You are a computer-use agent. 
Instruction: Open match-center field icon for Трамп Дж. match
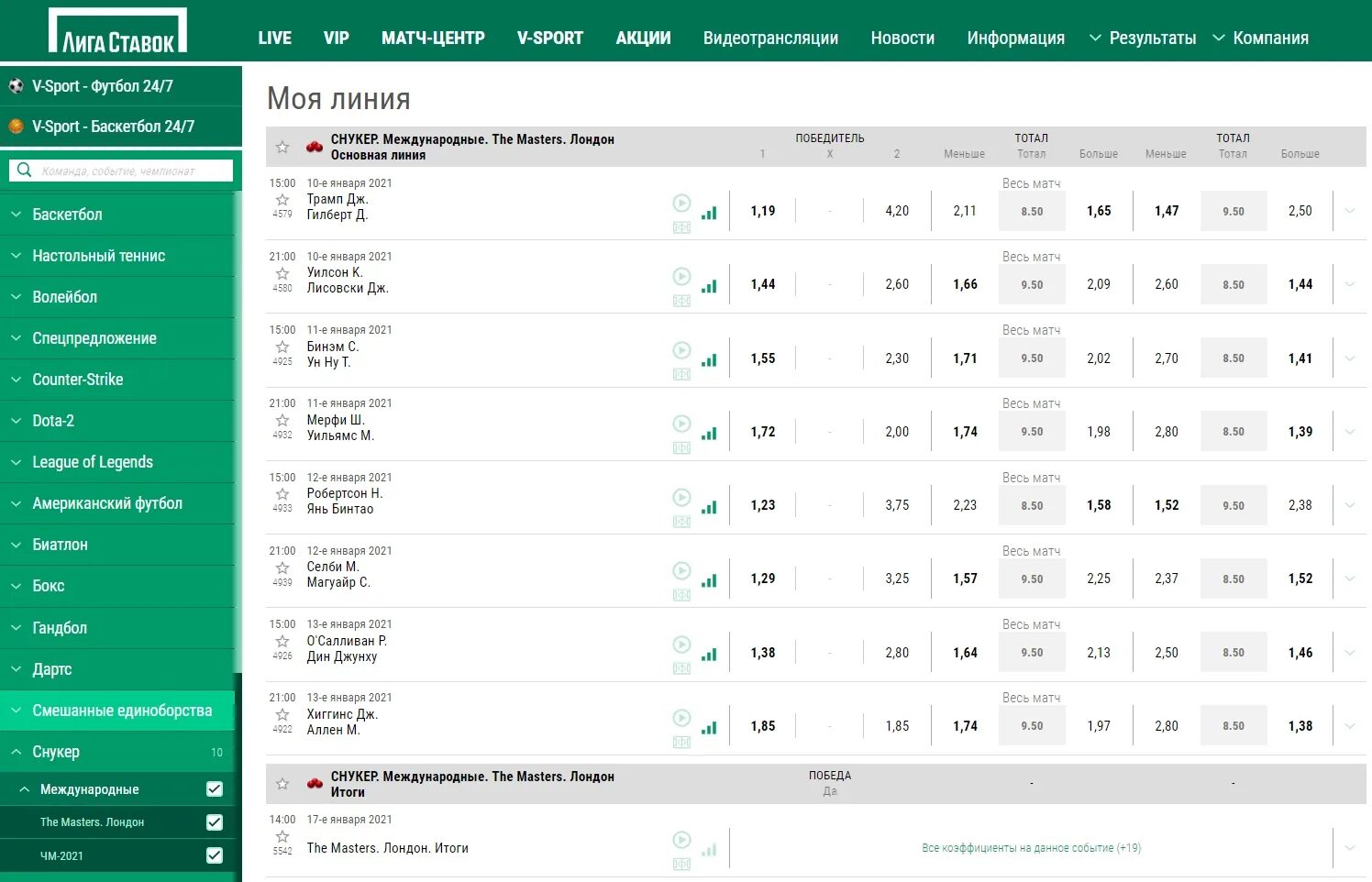click(x=681, y=227)
